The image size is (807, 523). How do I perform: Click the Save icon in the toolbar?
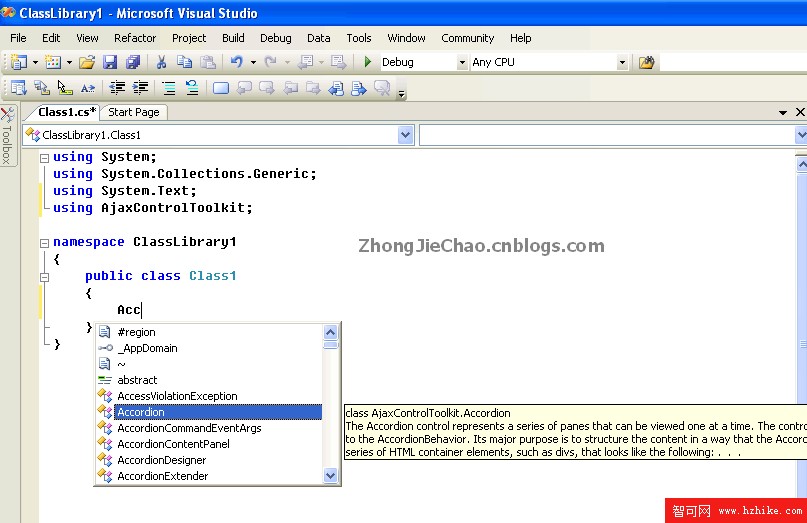(x=110, y=62)
